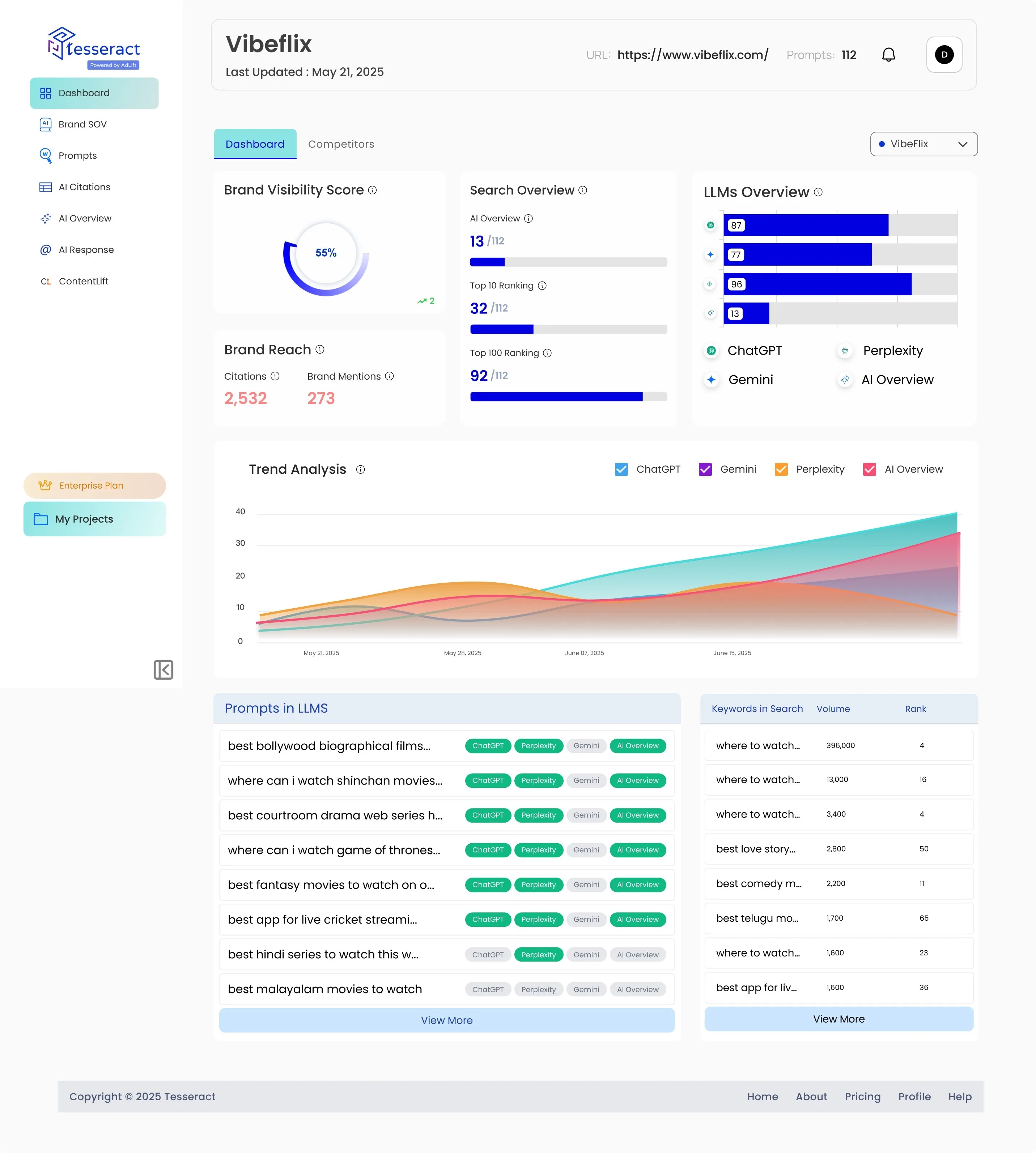Click the Top 100 Ranking info icon

click(x=547, y=353)
